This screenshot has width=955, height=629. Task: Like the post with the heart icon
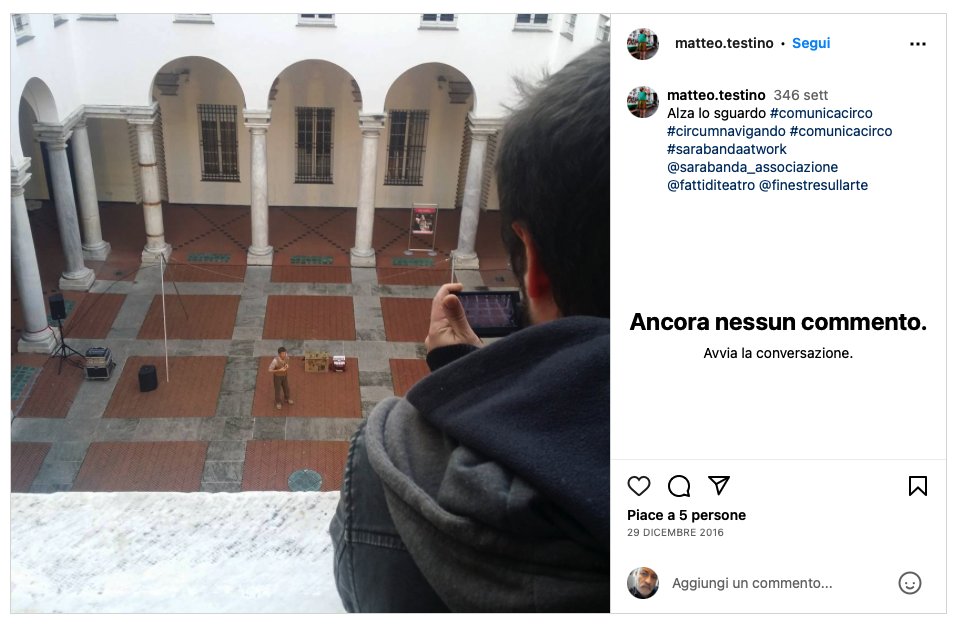click(638, 486)
